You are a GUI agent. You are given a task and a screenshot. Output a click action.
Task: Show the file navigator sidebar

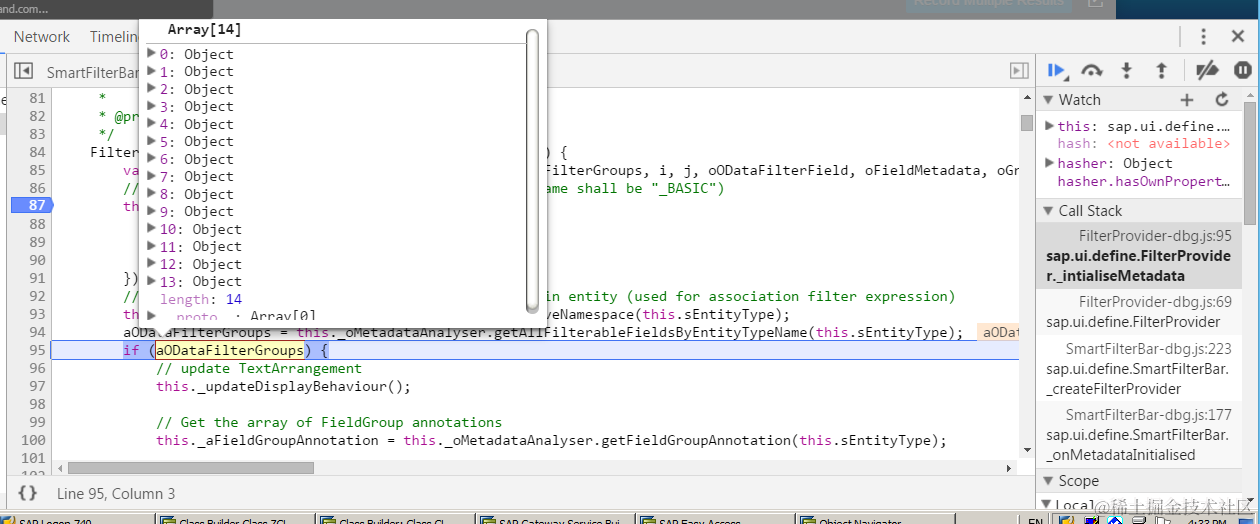[x=23, y=72]
